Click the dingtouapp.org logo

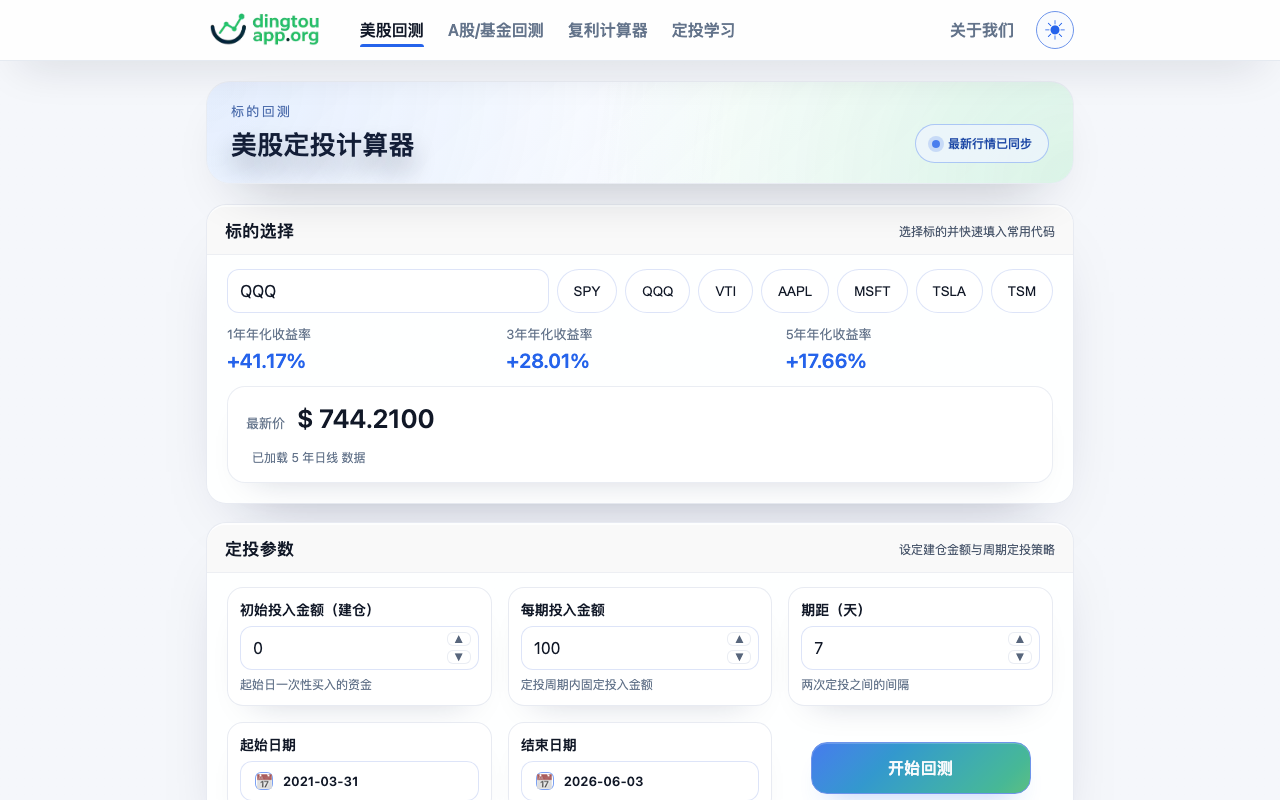[265, 30]
